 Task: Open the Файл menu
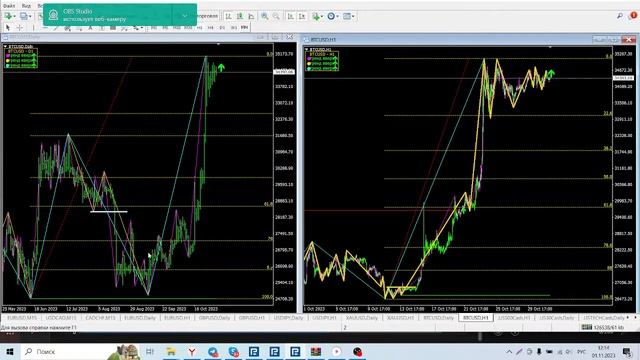tap(9, 6)
